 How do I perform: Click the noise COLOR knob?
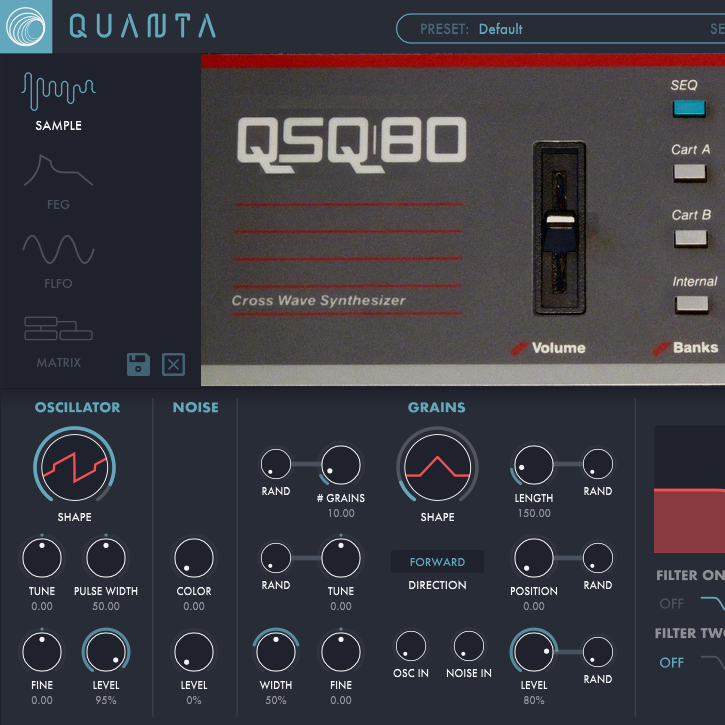coord(194,558)
